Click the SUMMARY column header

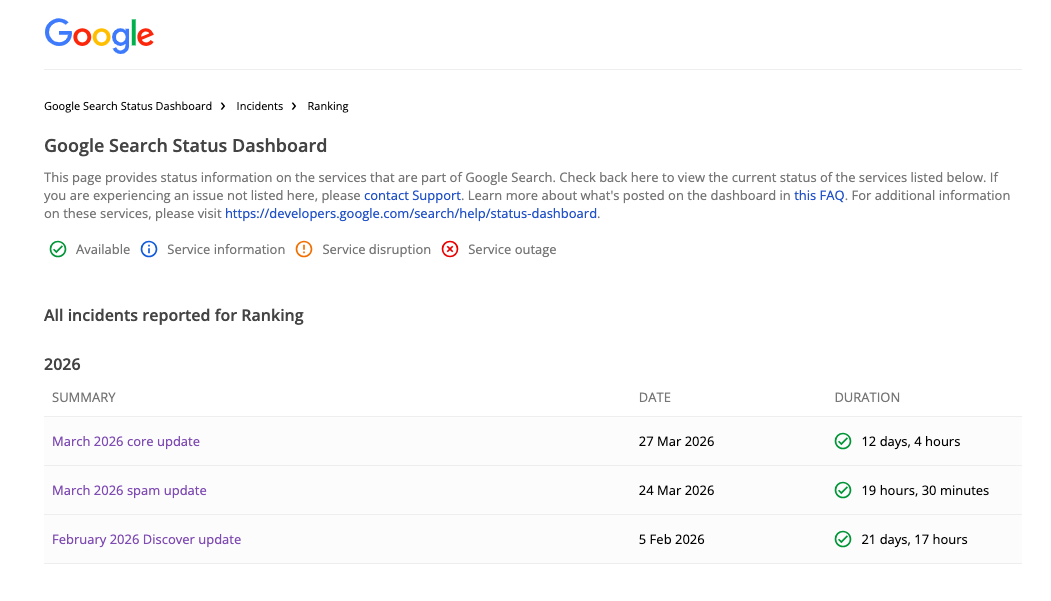pyautogui.click(x=84, y=397)
